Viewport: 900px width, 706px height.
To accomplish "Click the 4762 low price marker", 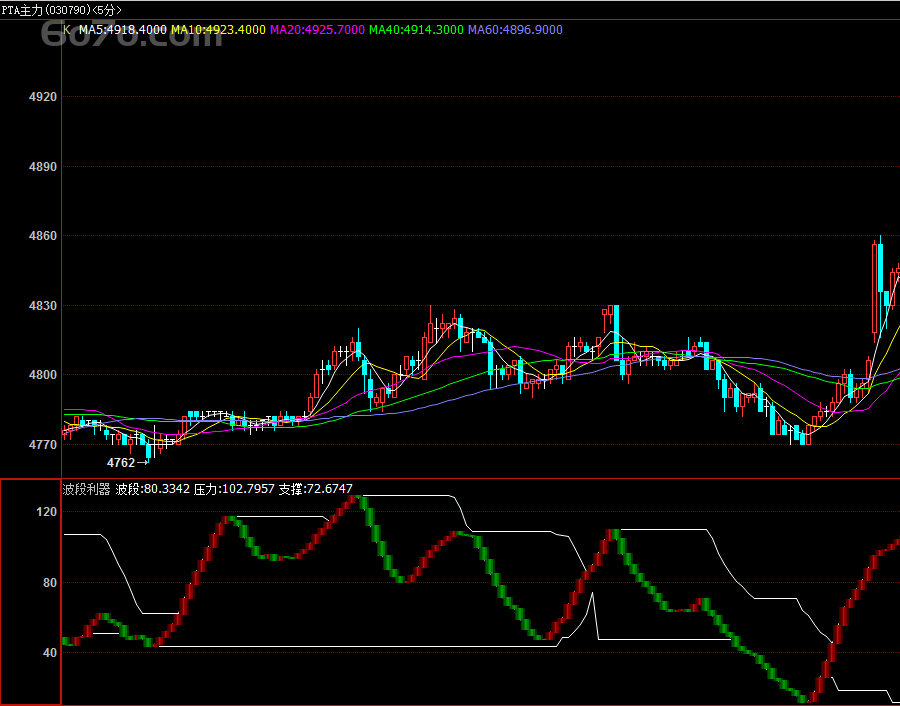I will [x=121, y=463].
